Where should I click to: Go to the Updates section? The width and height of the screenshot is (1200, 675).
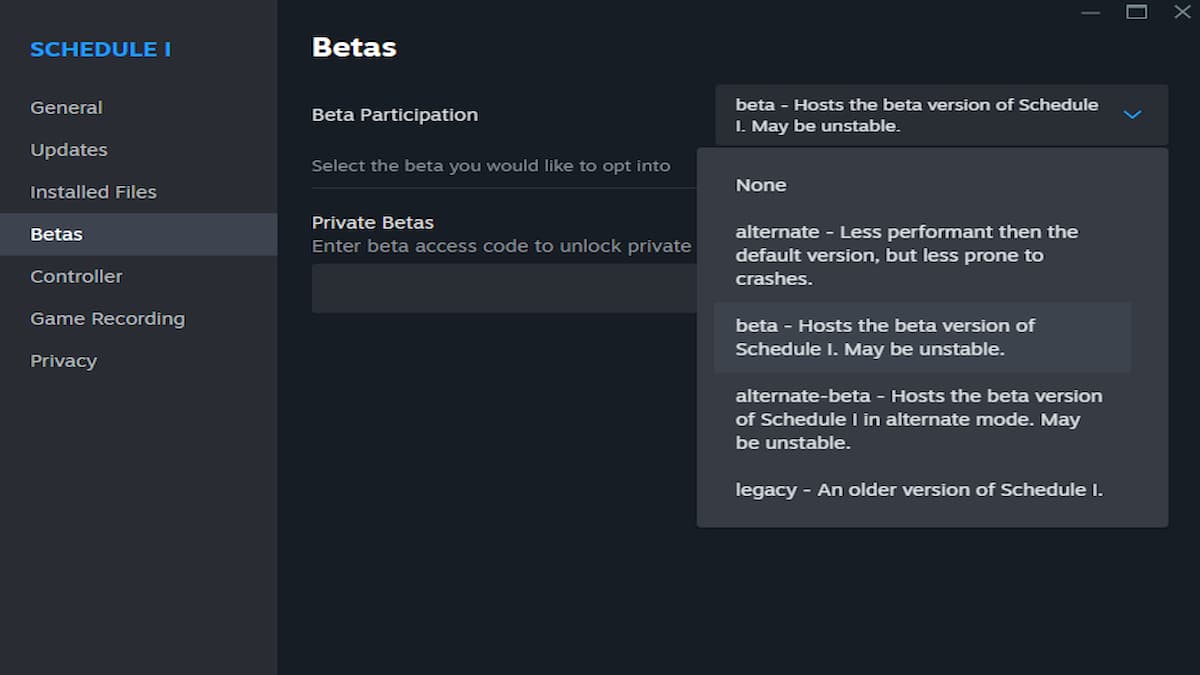pos(69,150)
